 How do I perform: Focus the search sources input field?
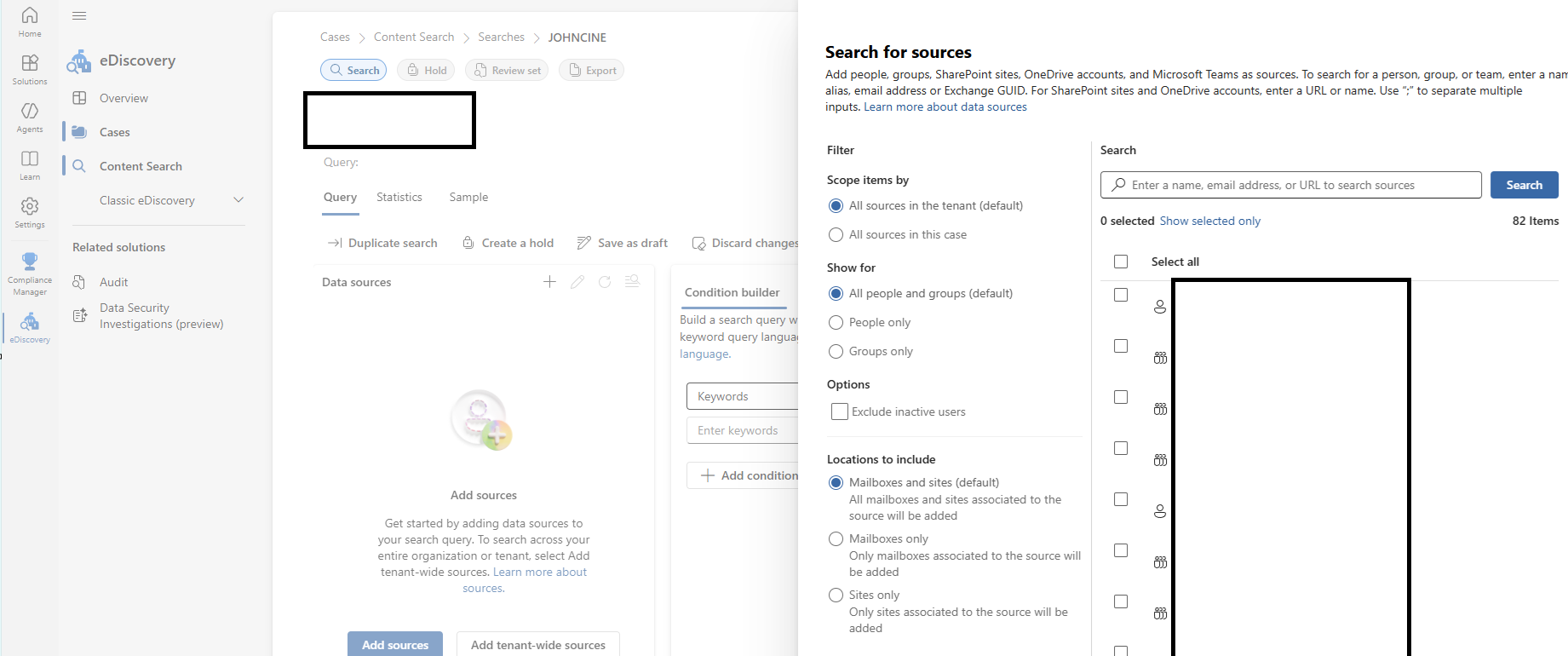point(1290,185)
